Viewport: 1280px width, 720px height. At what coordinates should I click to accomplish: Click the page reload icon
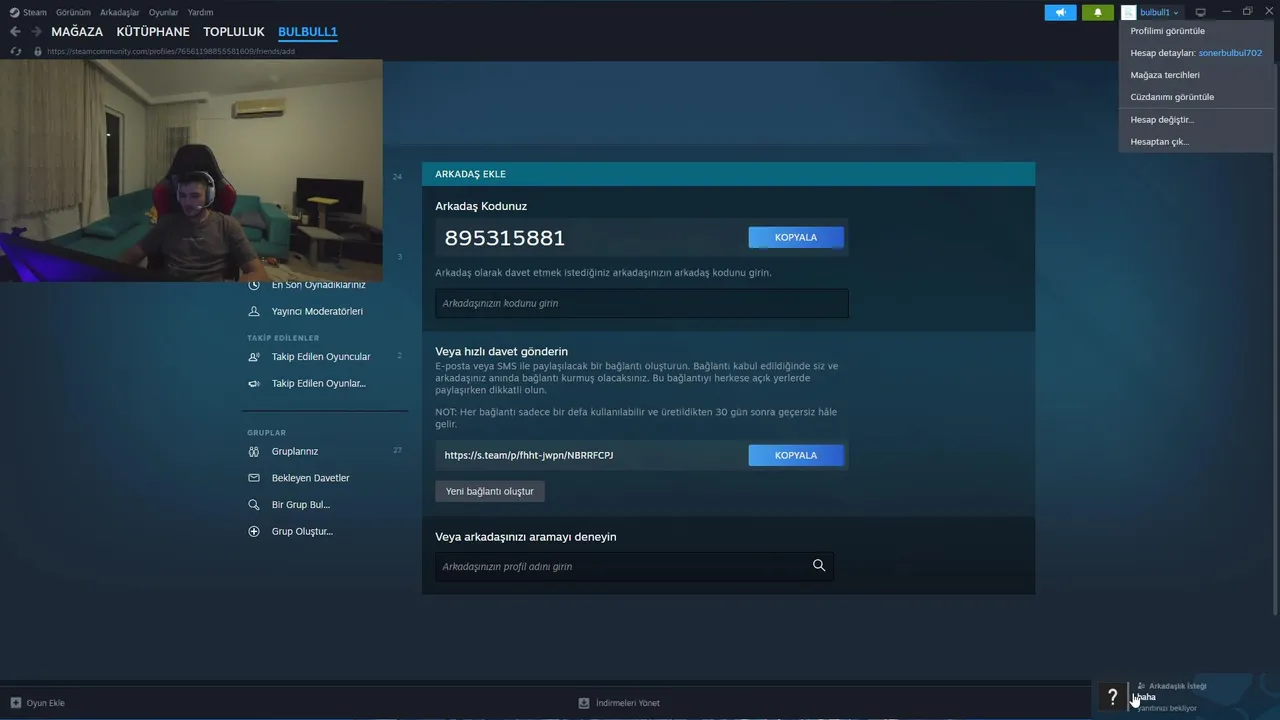click(15, 51)
